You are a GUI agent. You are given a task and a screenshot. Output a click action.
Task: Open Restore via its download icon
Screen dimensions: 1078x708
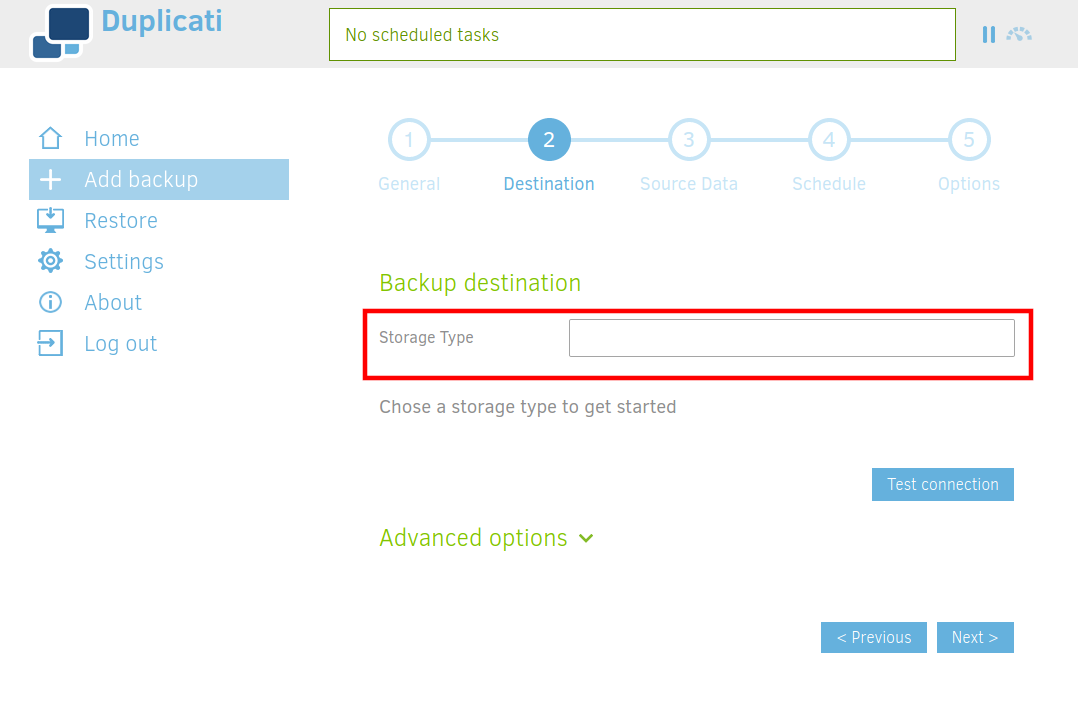(x=50, y=220)
